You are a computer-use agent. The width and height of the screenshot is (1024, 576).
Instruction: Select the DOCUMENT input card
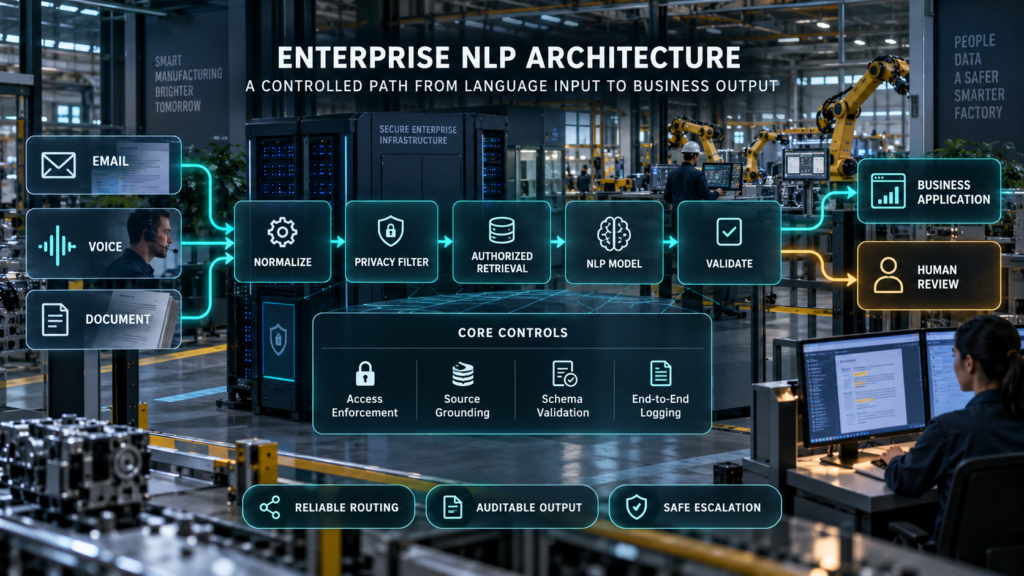point(104,319)
